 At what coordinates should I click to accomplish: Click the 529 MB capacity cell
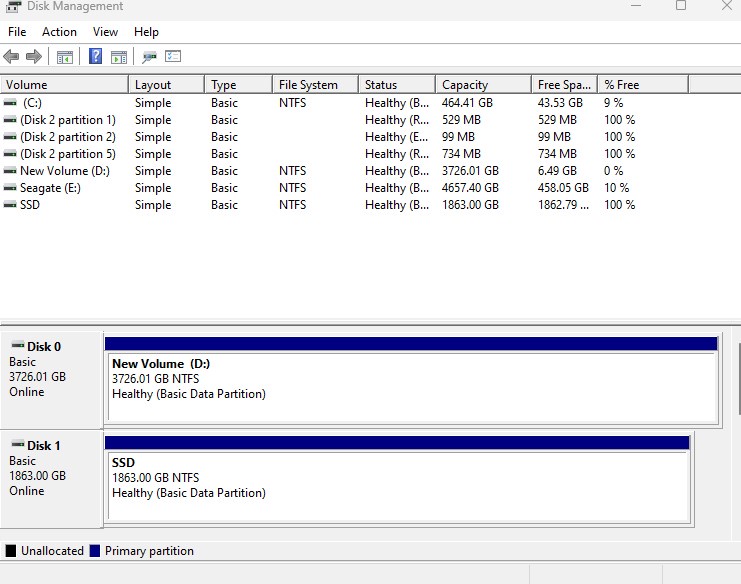[461, 120]
